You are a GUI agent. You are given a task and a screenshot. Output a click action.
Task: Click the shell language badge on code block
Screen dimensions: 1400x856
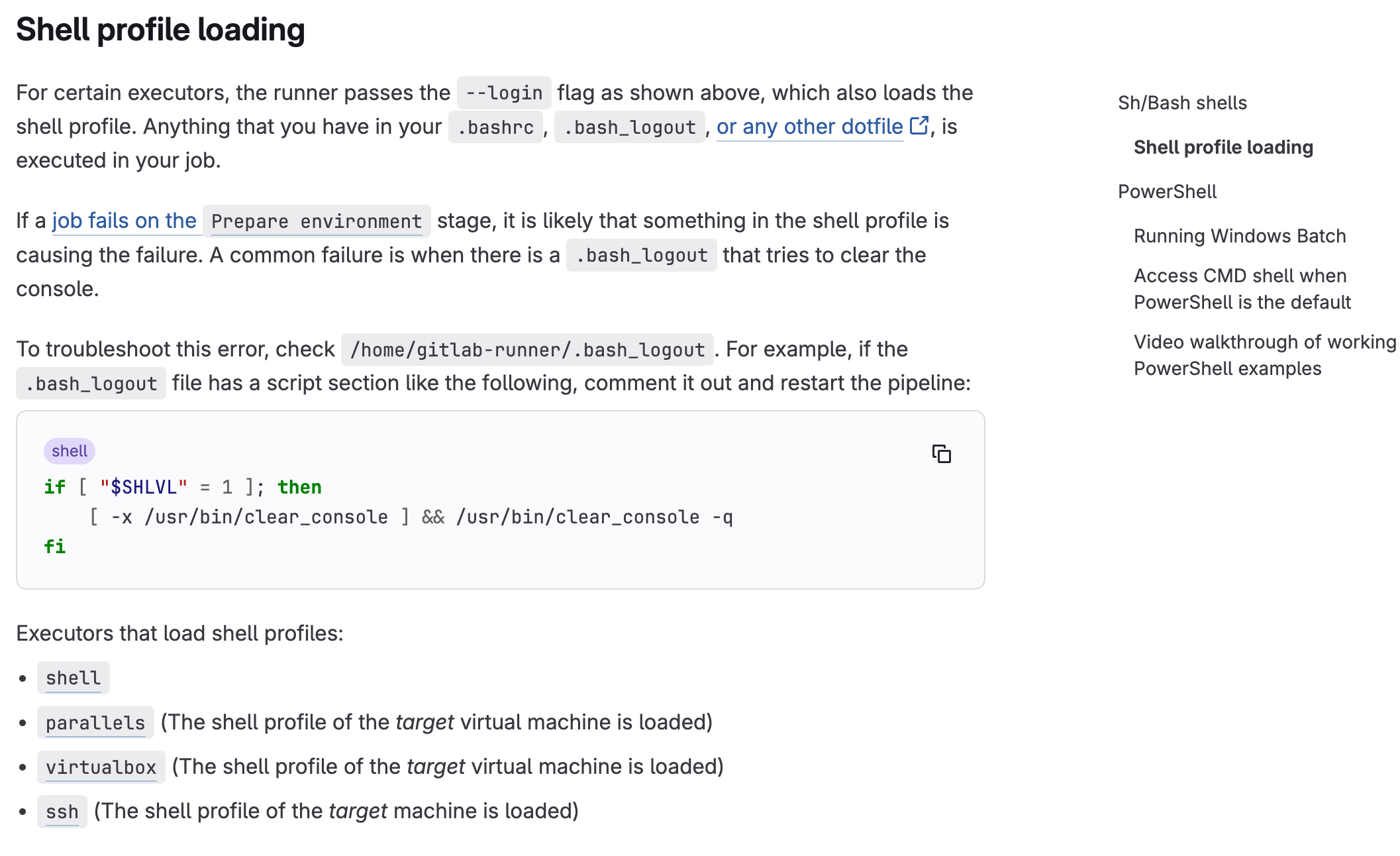[70, 451]
